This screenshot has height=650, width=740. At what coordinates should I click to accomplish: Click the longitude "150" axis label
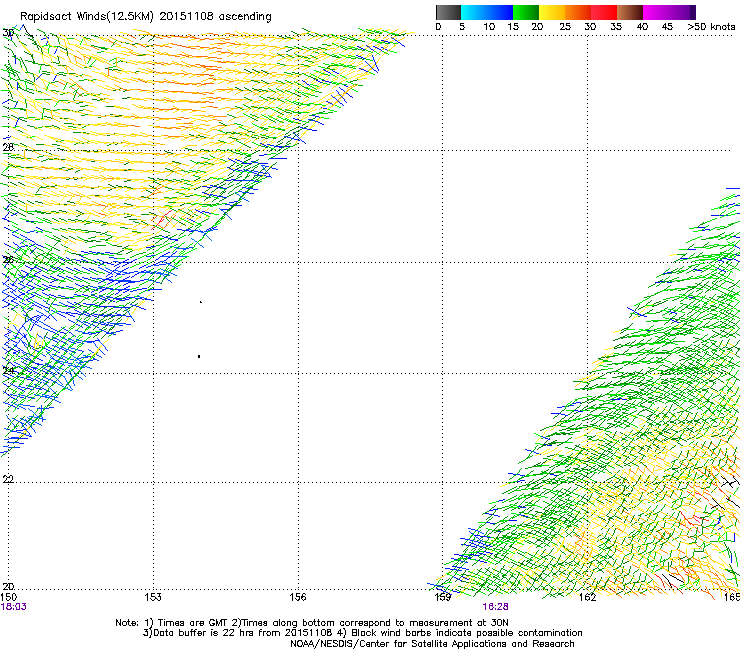coord(8,597)
